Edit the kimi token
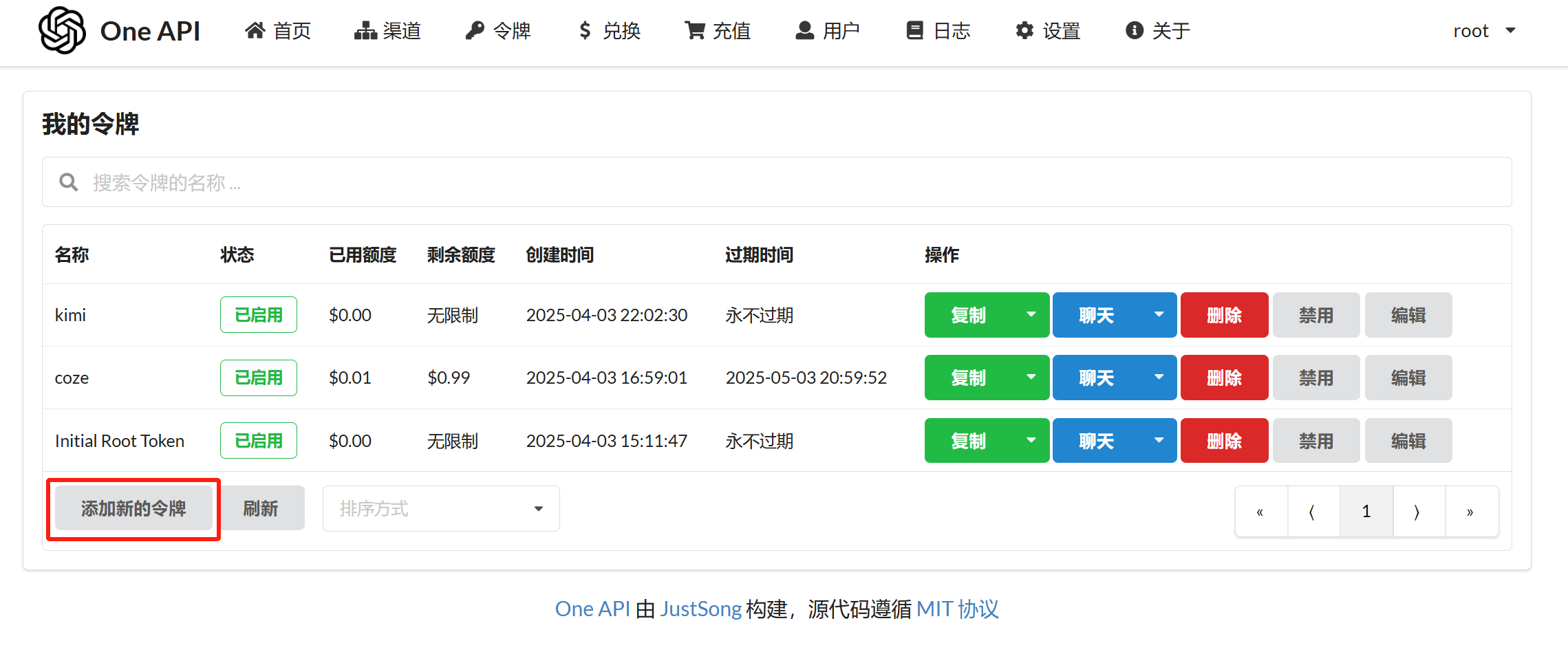This screenshot has width=1568, height=665. (1408, 315)
